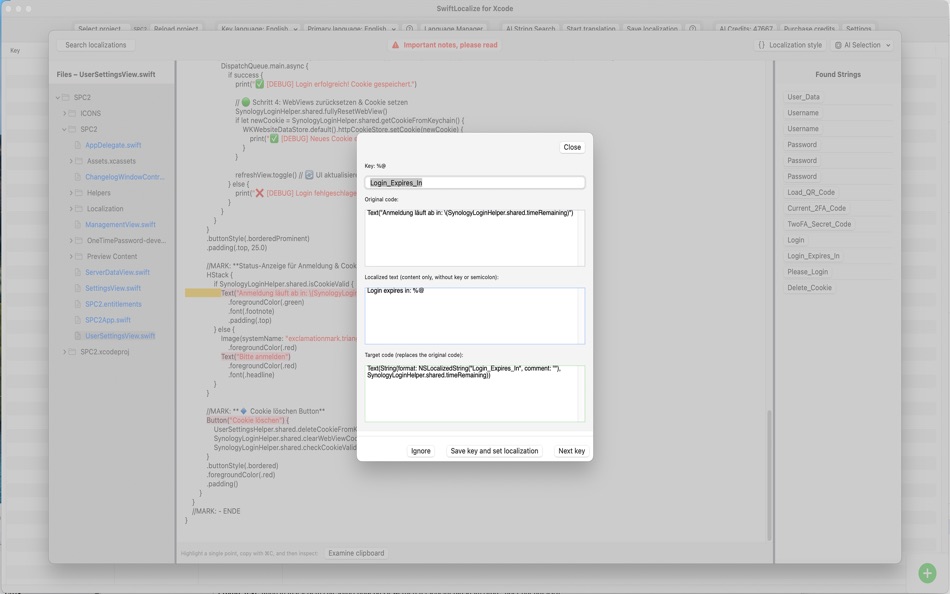Close the key editing dialog

coord(572,147)
